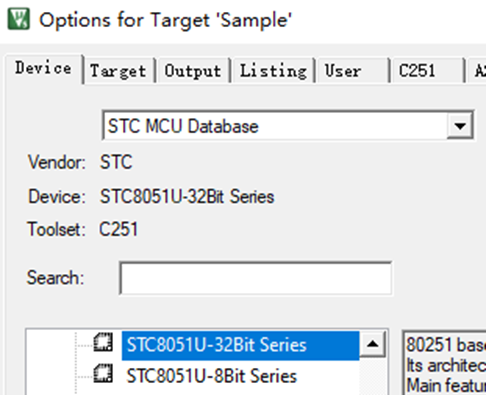The width and height of the screenshot is (486, 395).
Task: Switch to the C251 tab
Action: pyautogui.click(x=427, y=70)
